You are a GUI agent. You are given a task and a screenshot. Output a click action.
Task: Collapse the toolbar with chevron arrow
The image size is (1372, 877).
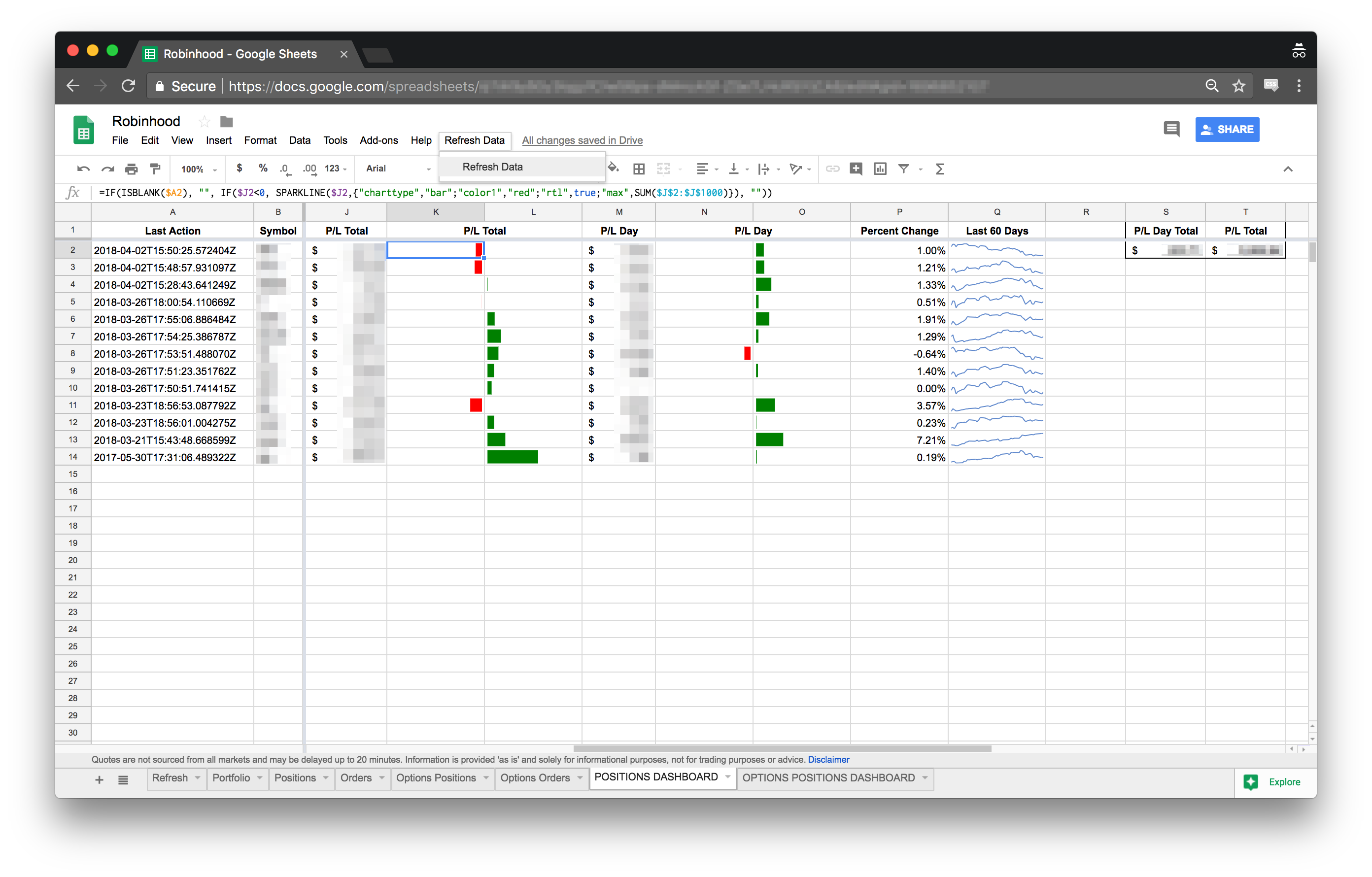1288,169
